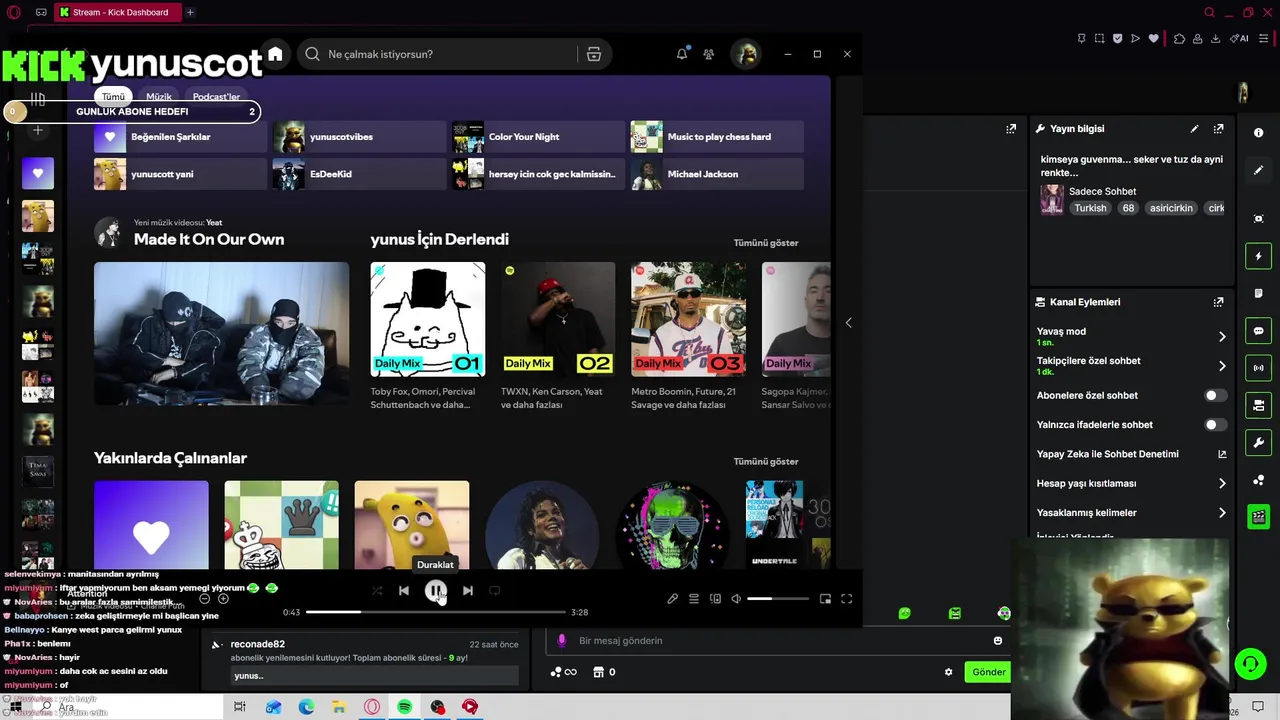Screen dimensions: 1280x720
Task: Select the Tümü filter chip
Action: [113, 97]
